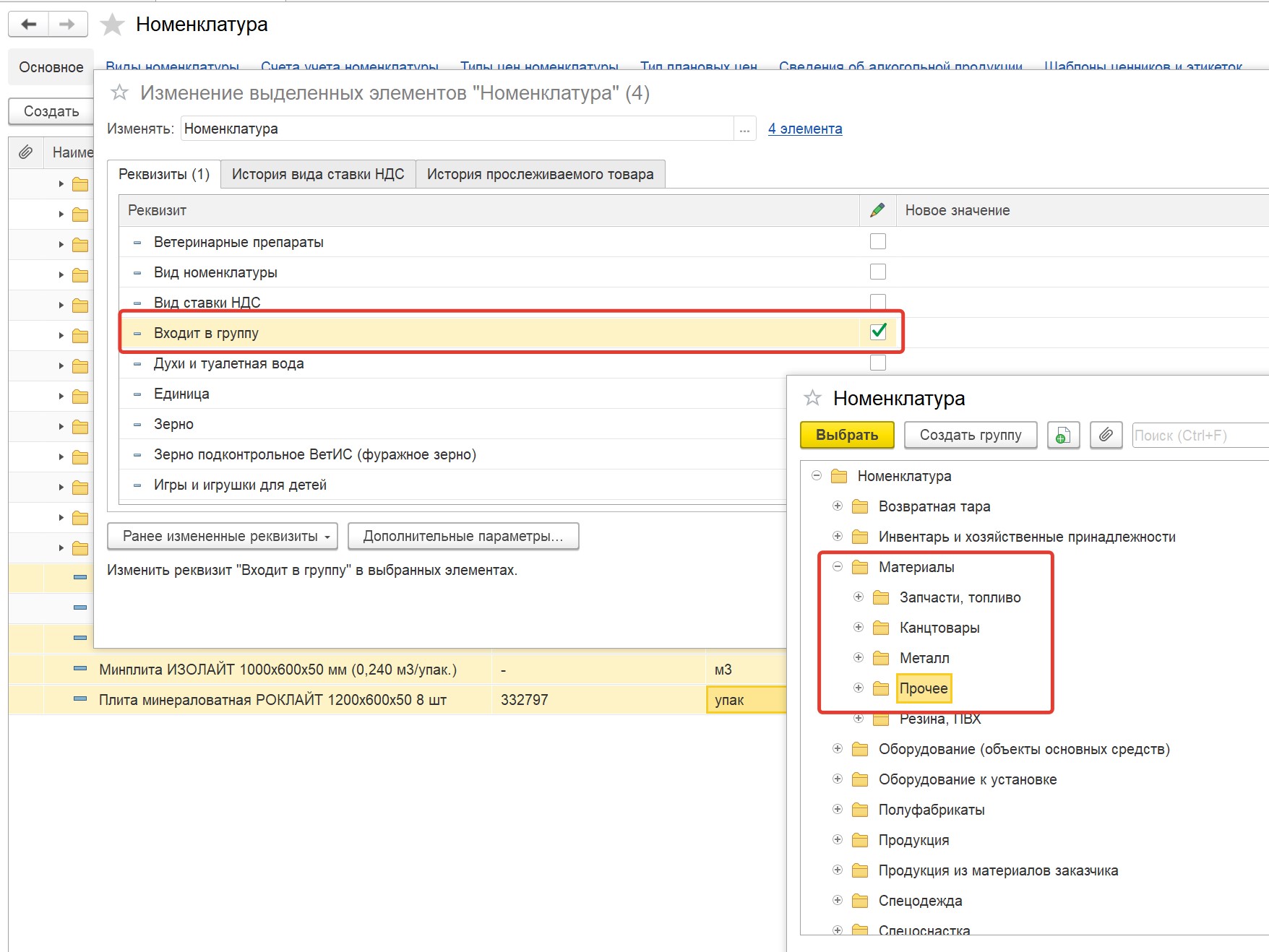1269x952 pixels.
Task: Click the Создать button
Action: 51,111
